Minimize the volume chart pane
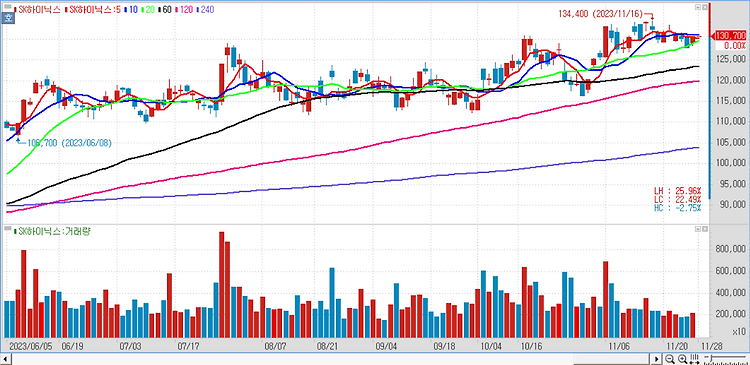The width and height of the screenshot is (750, 365). (698, 229)
